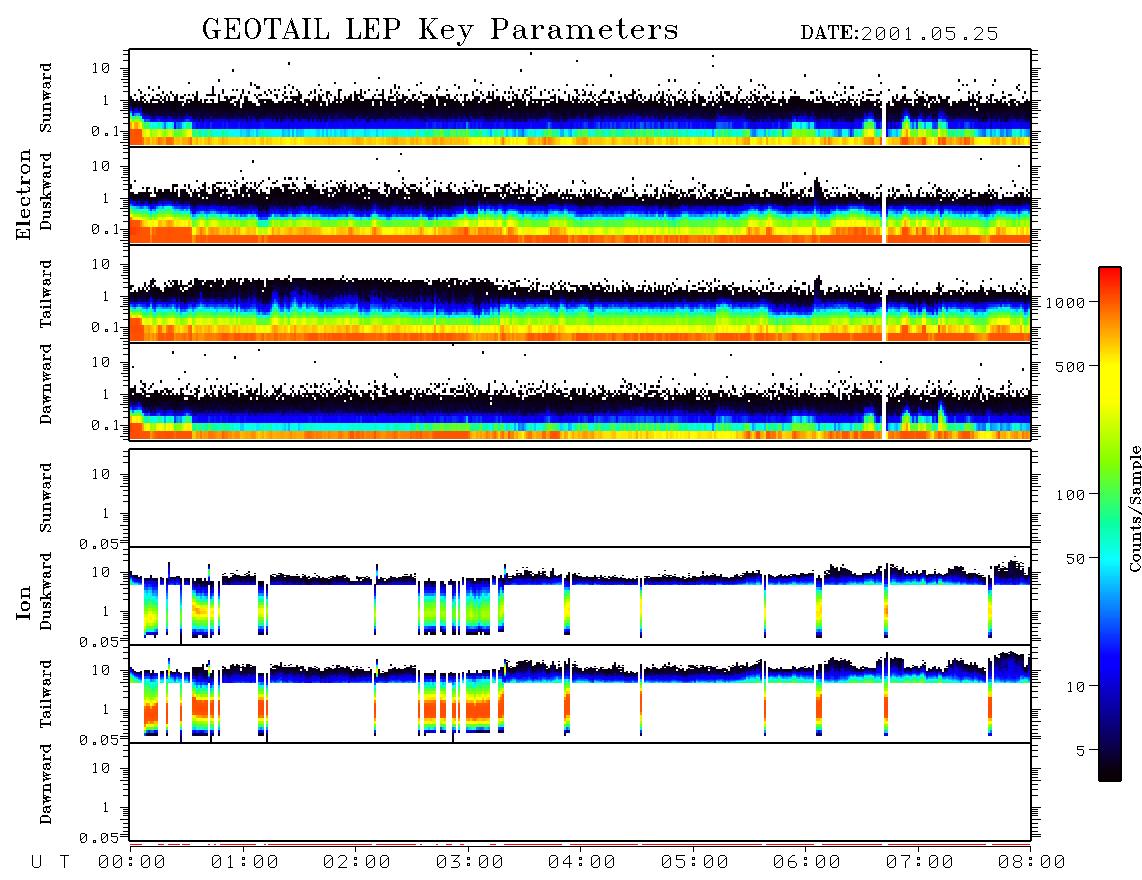Select 'Duskward' label of the Ion group
Image resolution: width=1142 pixels, height=880 pixels.
[46, 592]
